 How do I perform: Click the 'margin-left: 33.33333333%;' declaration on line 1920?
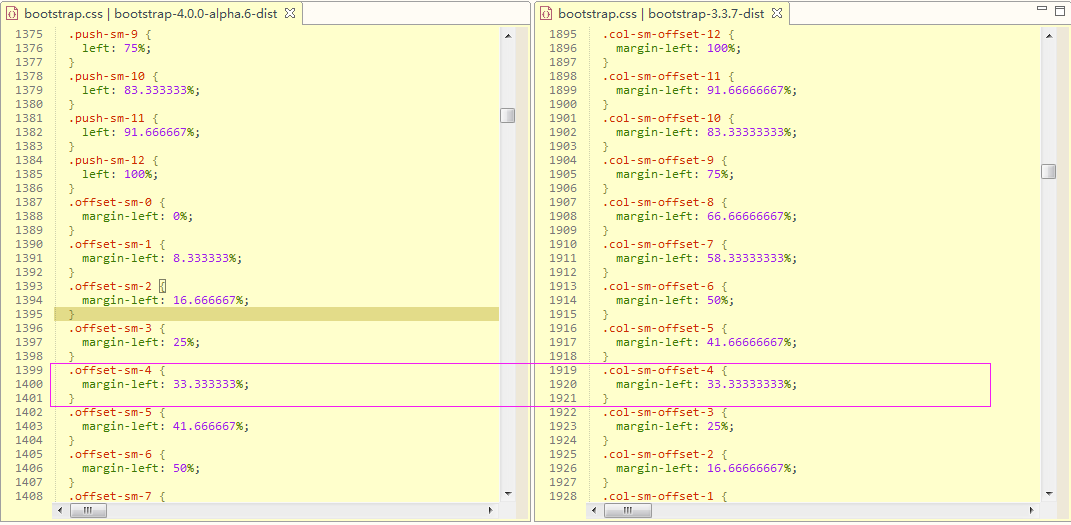(x=706, y=384)
